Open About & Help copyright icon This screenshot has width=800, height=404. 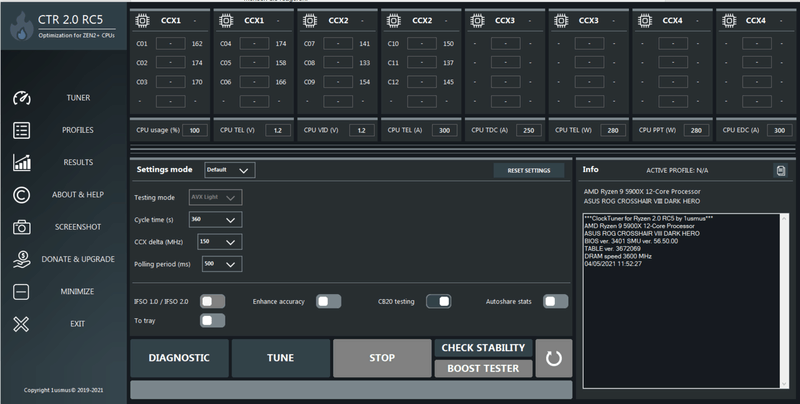tap(22, 194)
